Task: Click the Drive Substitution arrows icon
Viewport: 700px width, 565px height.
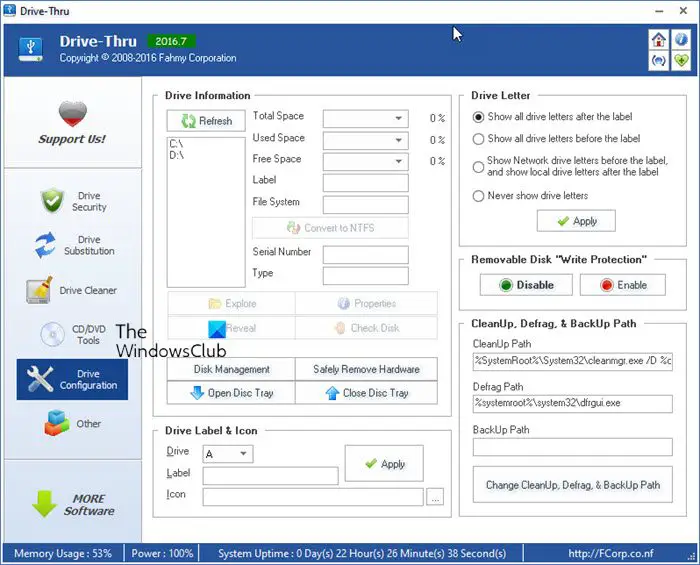Action: [x=45, y=245]
